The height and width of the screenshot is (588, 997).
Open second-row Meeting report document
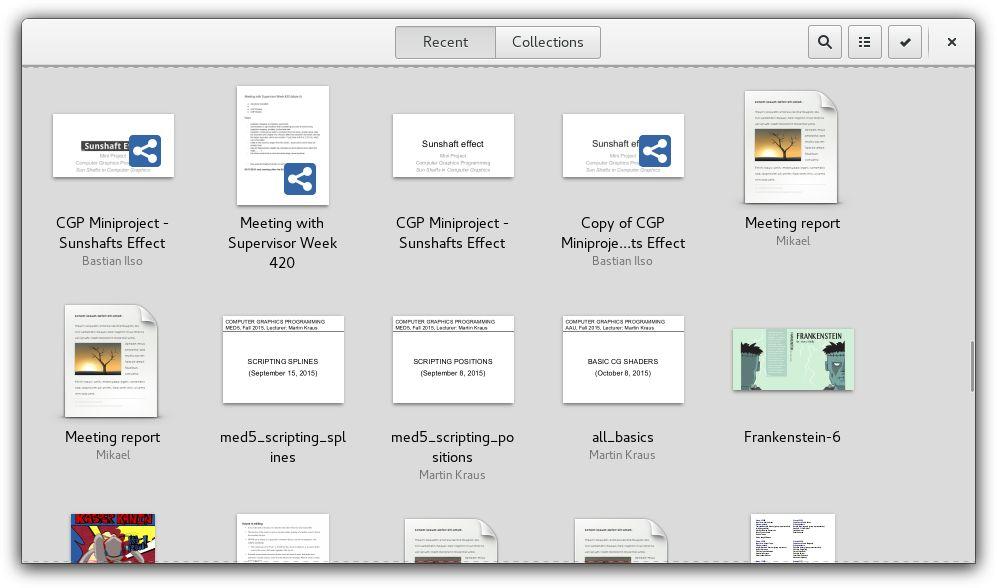pyautogui.click(x=111, y=361)
